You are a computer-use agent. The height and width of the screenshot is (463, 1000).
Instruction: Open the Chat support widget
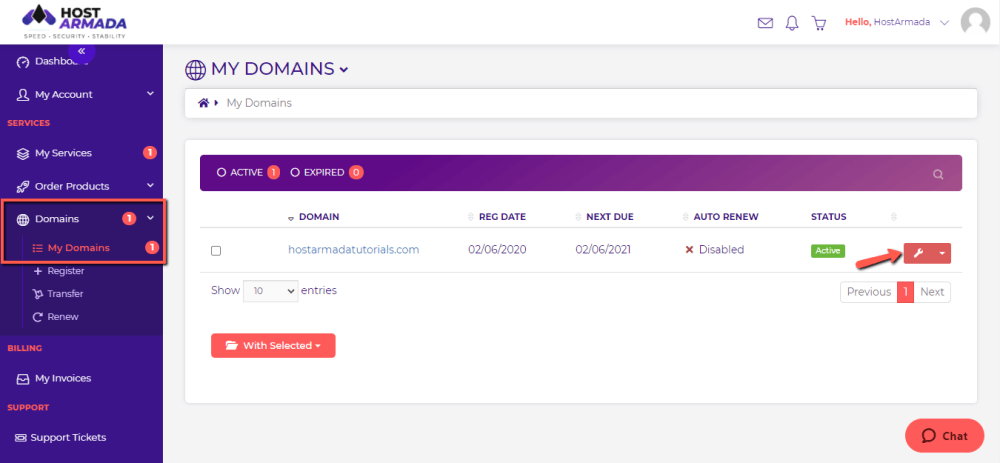944,436
